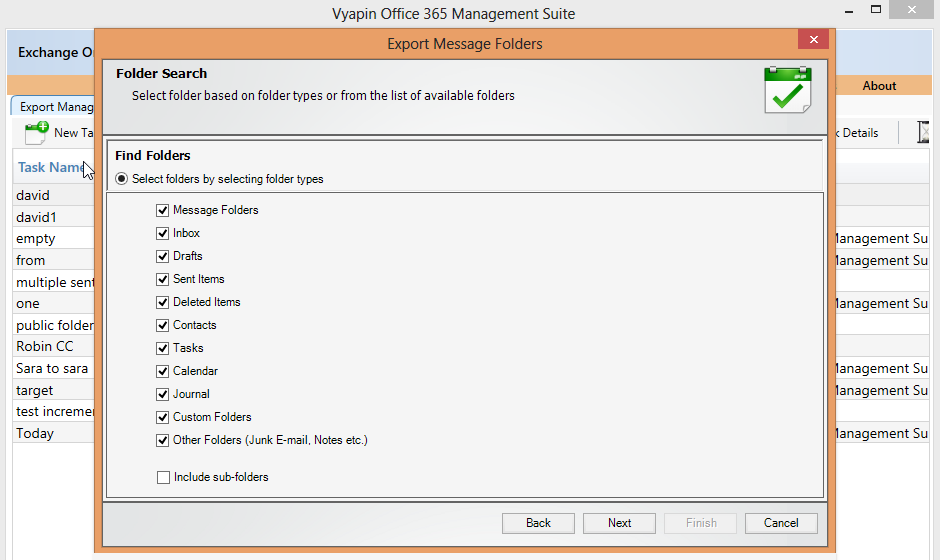The width and height of the screenshot is (940, 560).
Task: Click the partially hidden toolbar icon at right
Action: pyautogui.click(x=923, y=133)
